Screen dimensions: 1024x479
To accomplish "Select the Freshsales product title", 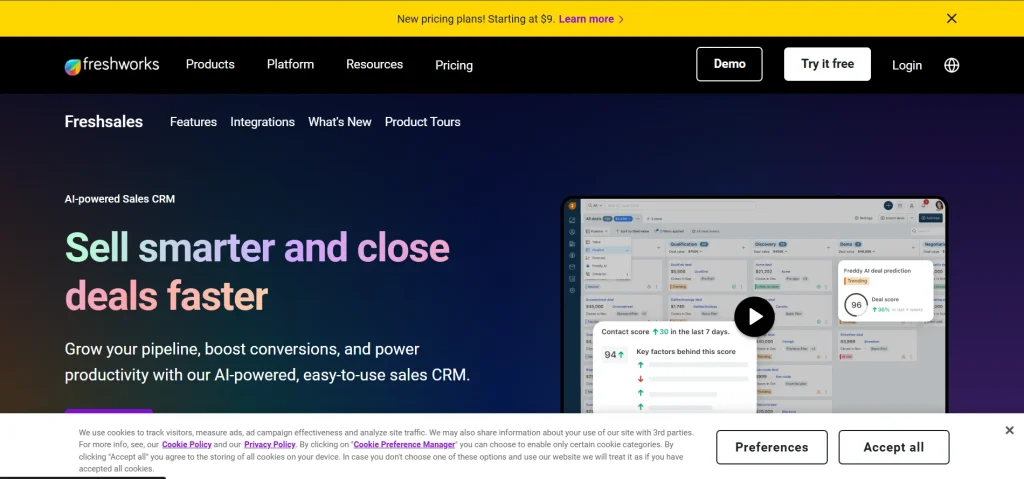I will pyautogui.click(x=104, y=122).
